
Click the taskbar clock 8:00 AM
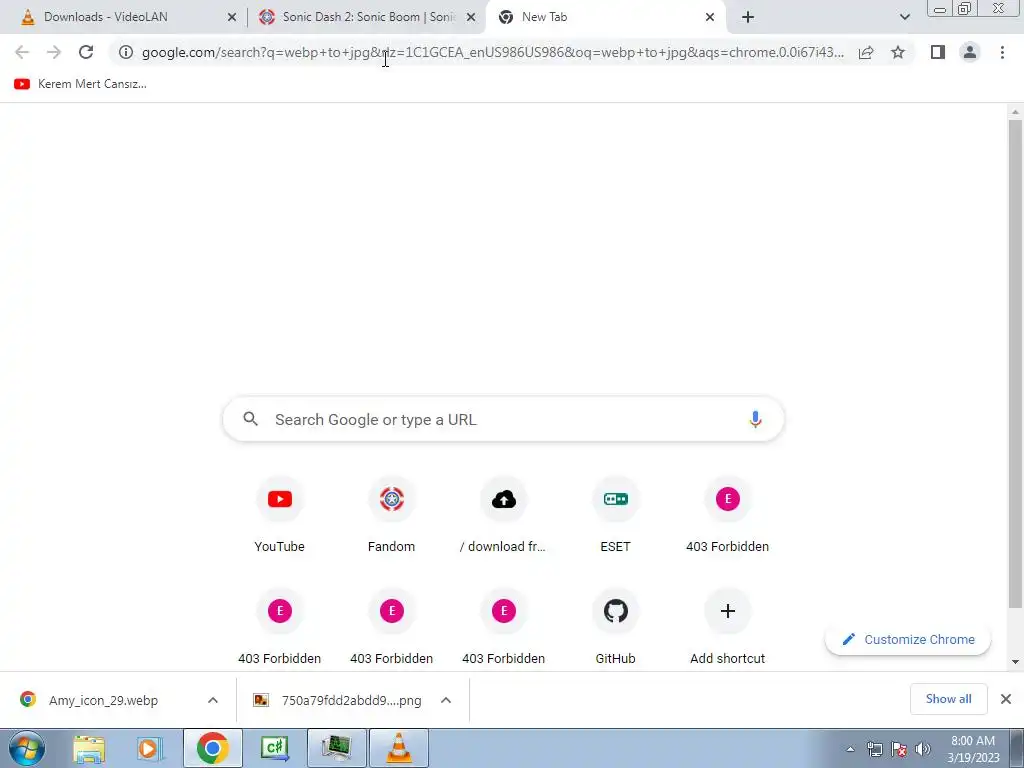973,749
